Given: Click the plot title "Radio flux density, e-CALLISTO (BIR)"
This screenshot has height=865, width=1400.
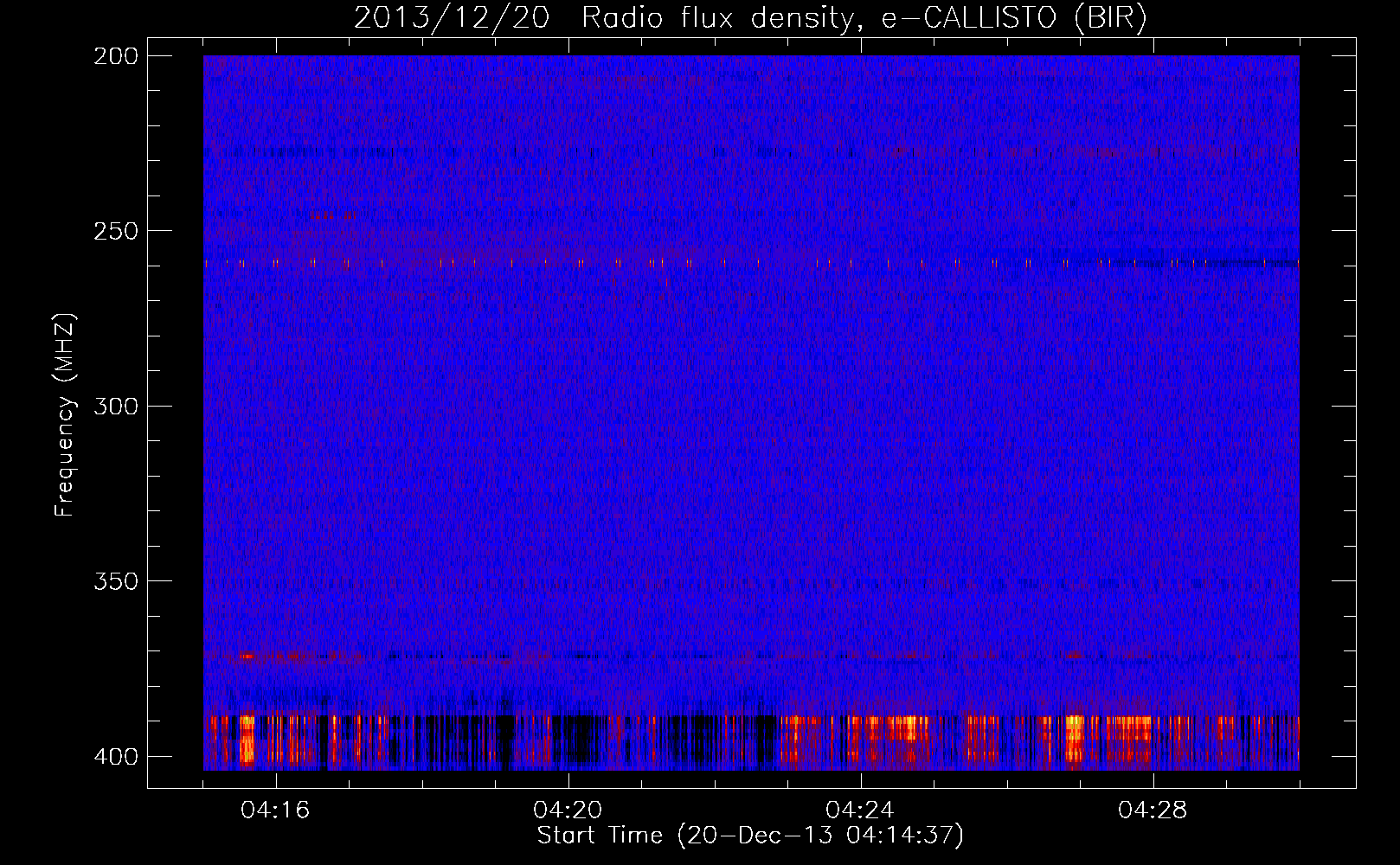Looking at the screenshot, I should [x=864, y=17].
